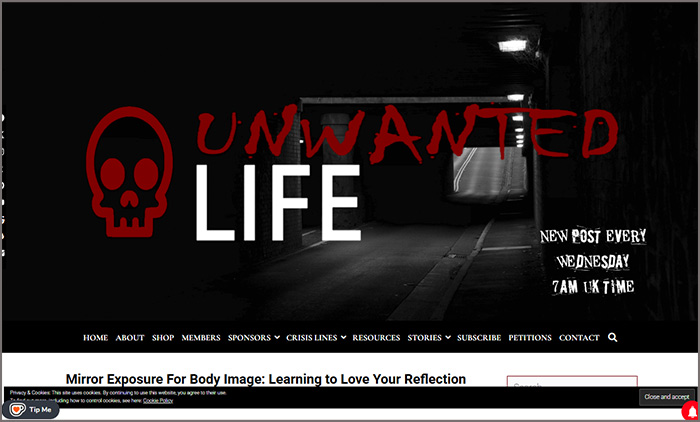700x422 pixels.
Task: Expand the SPONSORS dropdown chevron
Action: [x=277, y=338]
